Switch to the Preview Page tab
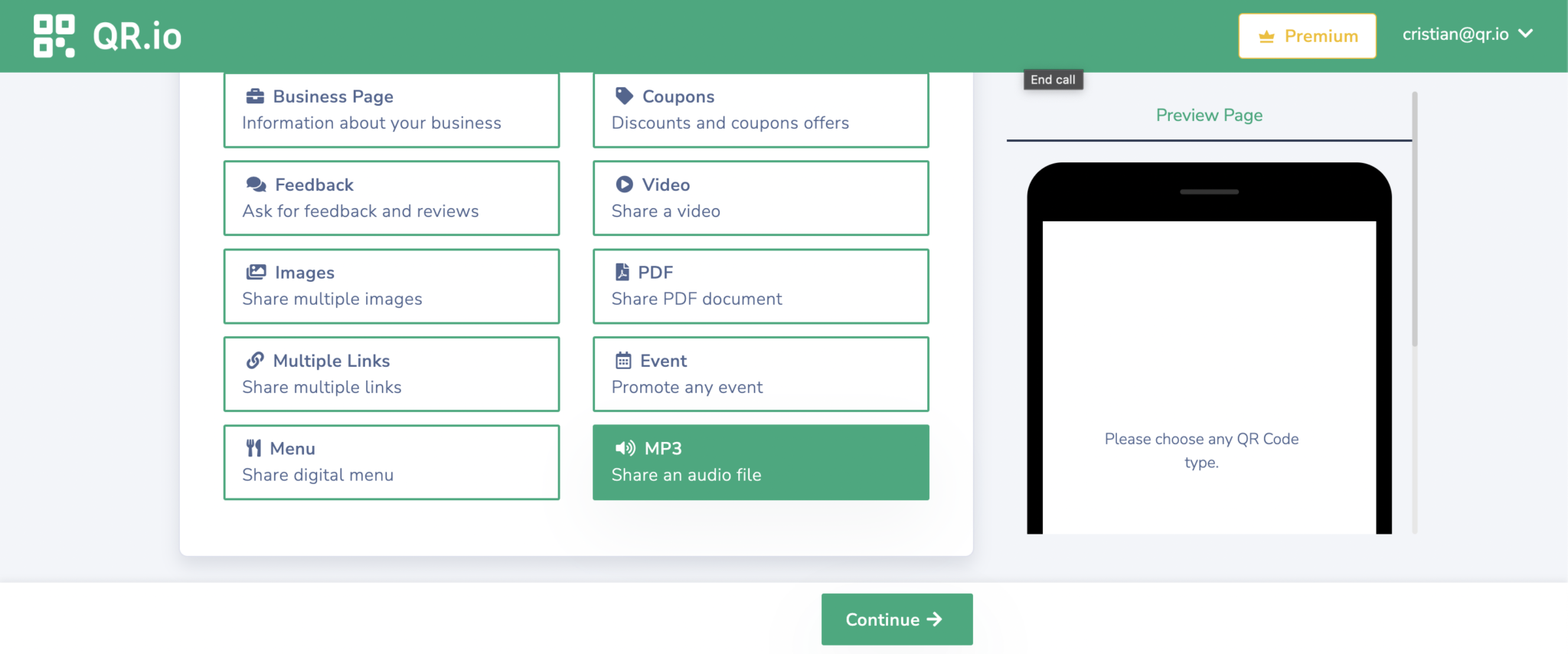 pyautogui.click(x=1209, y=116)
